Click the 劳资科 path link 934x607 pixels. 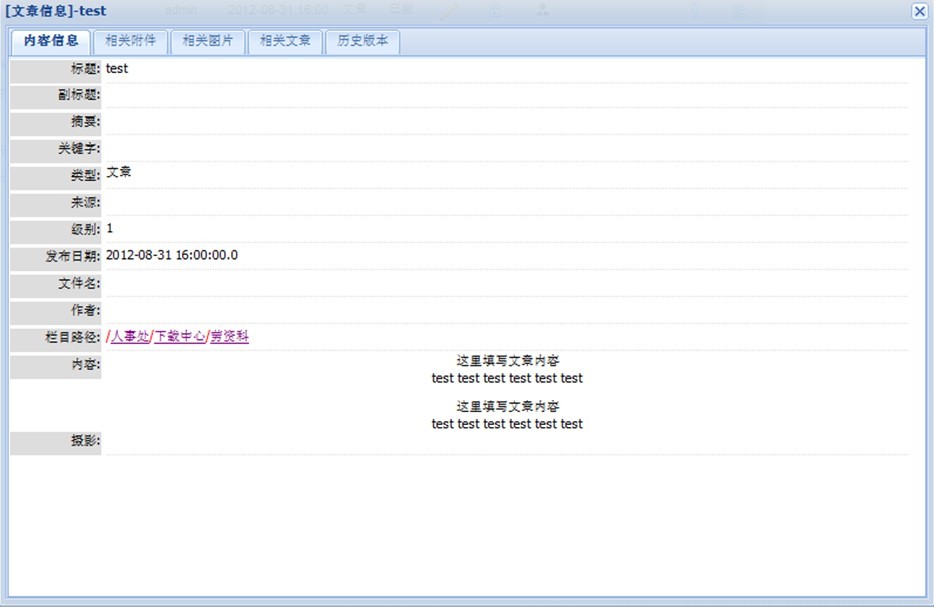pos(229,337)
